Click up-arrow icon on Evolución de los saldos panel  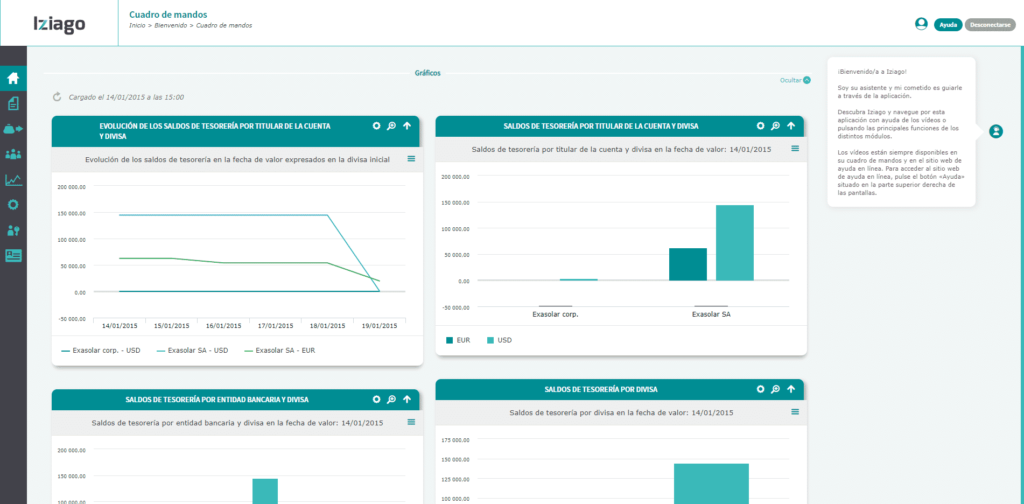pyautogui.click(x=407, y=126)
